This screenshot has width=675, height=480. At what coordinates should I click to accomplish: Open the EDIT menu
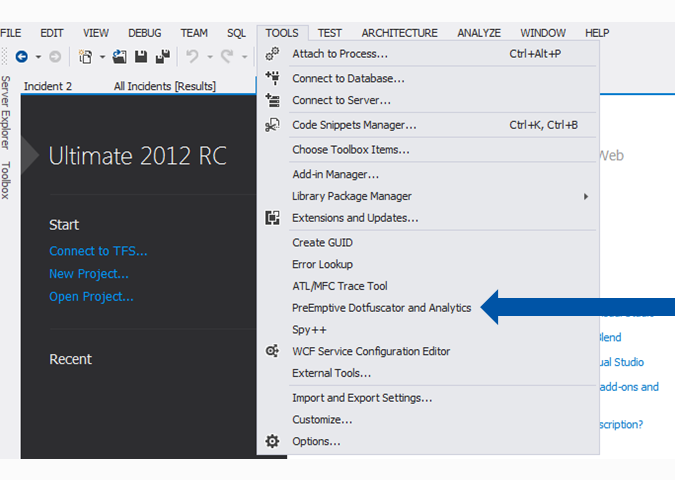[52, 33]
